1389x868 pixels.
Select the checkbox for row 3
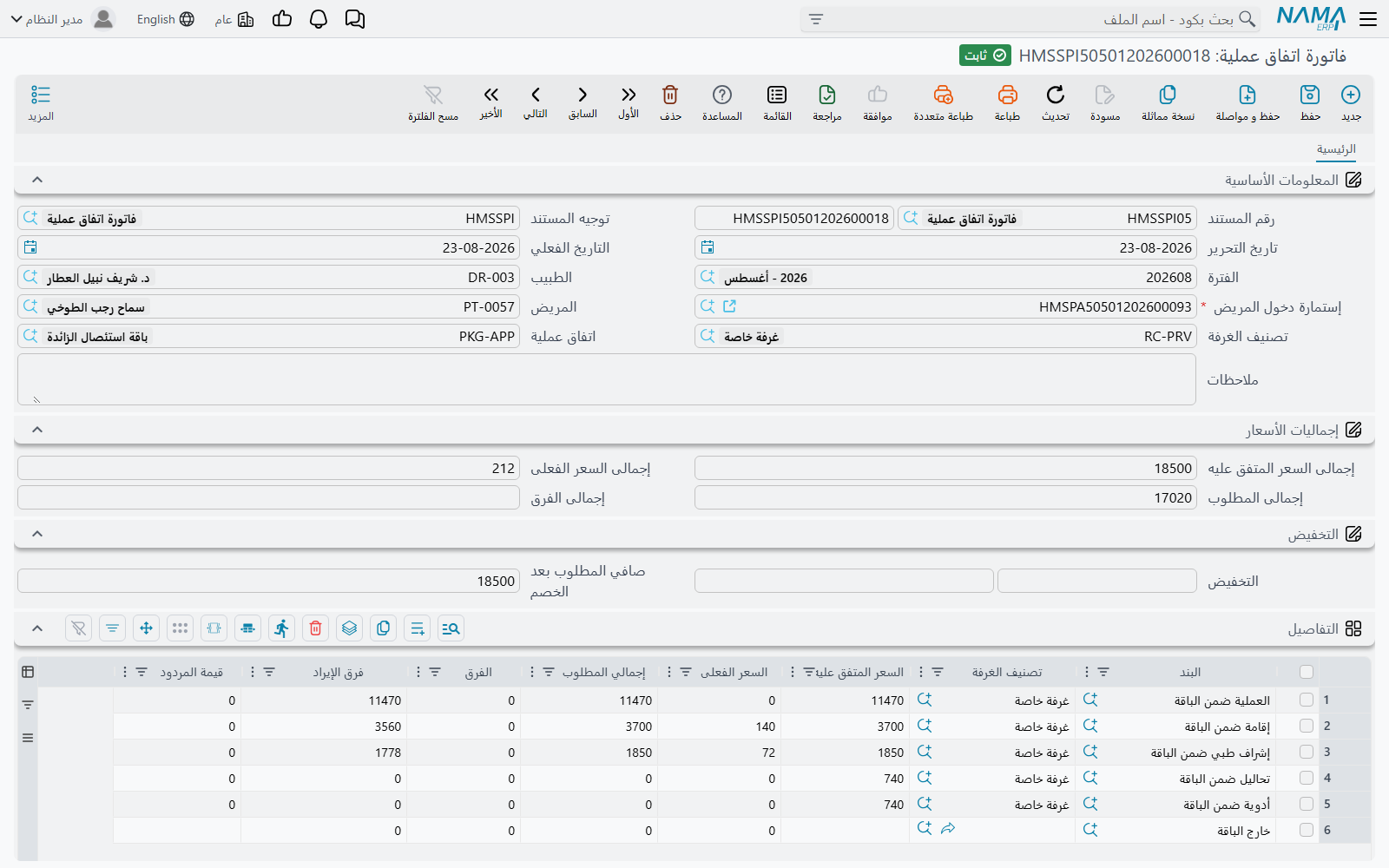tap(1307, 752)
